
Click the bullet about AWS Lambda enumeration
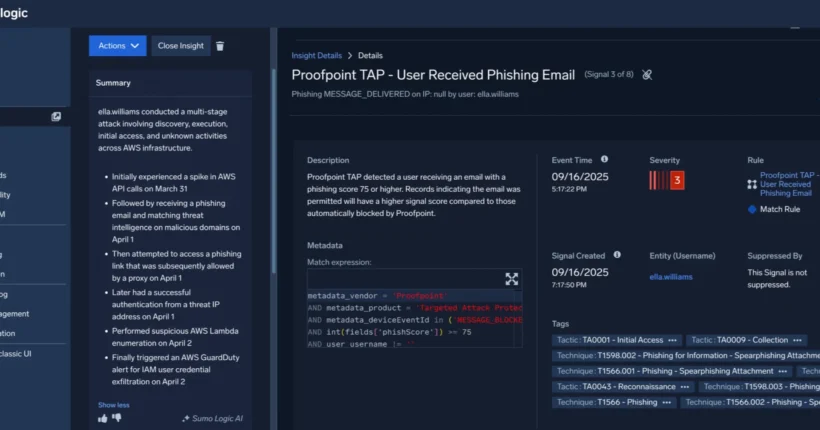tap(175, 337)
